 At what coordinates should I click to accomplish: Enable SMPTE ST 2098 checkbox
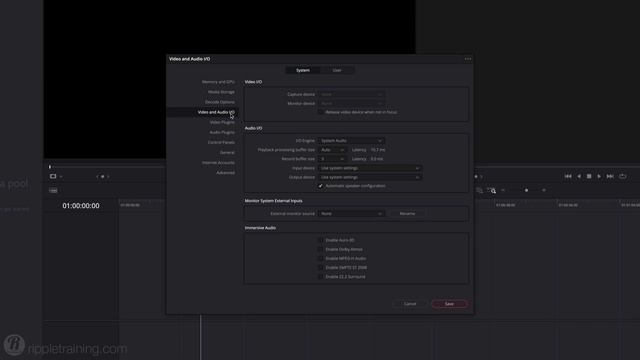tap(321, 268)
